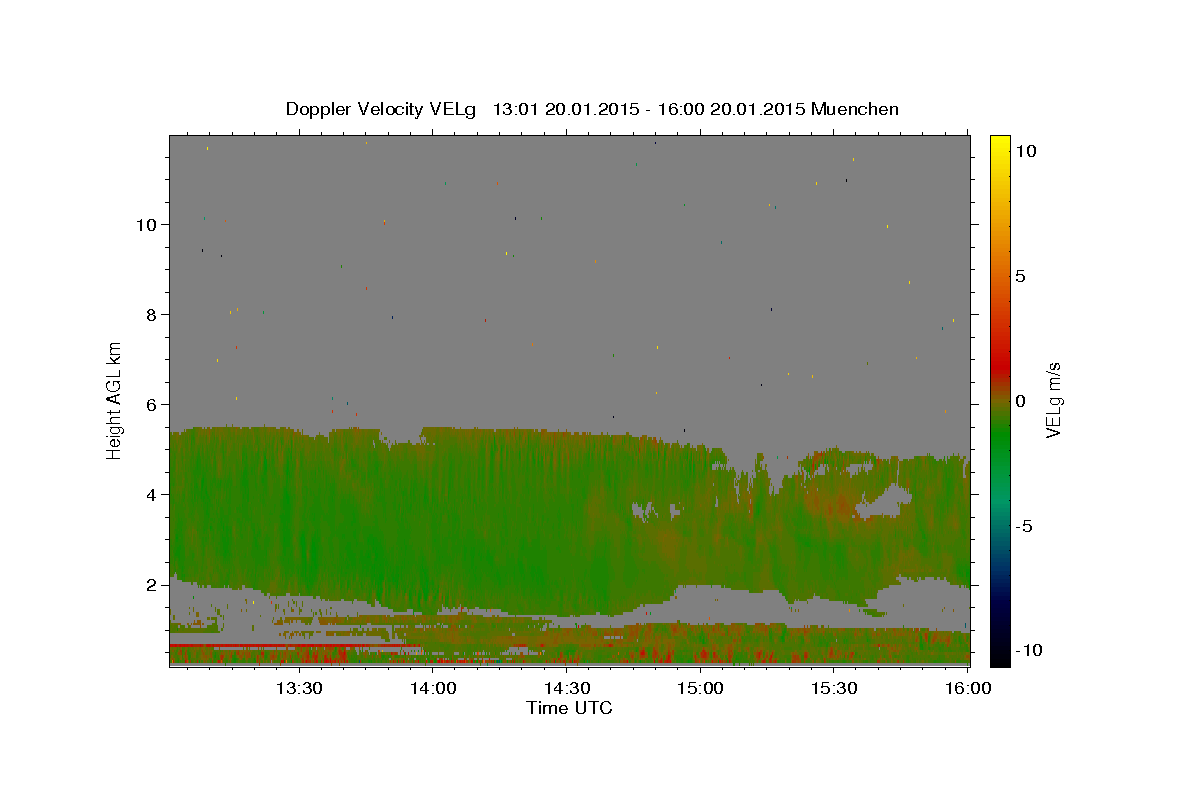Click the 'Height AGL km' axis label

114,400
